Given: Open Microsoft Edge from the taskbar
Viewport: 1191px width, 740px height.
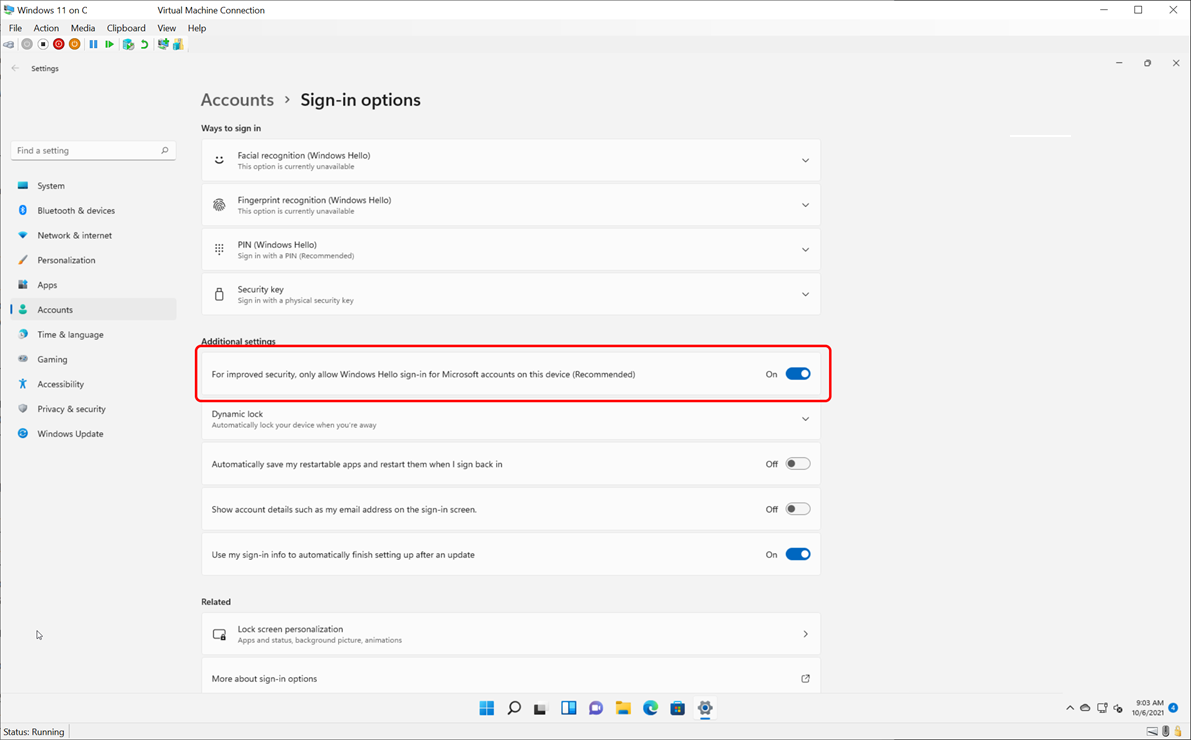Looking at the screenshot, I should (x=650, y=708).
